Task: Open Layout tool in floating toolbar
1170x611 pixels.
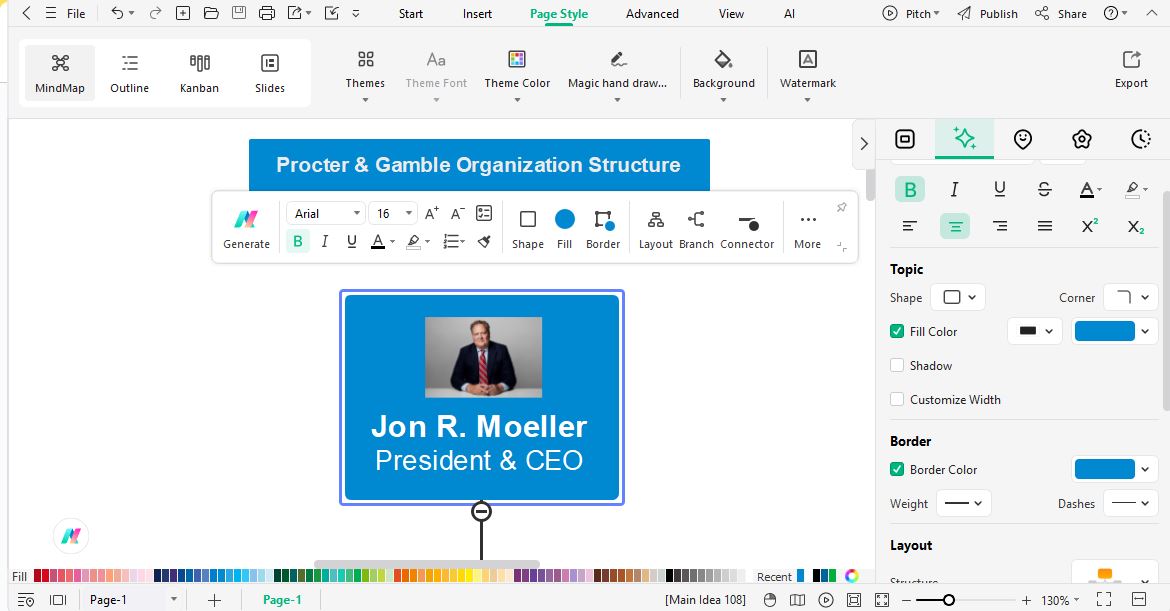Action: click(x=656, y=228)
